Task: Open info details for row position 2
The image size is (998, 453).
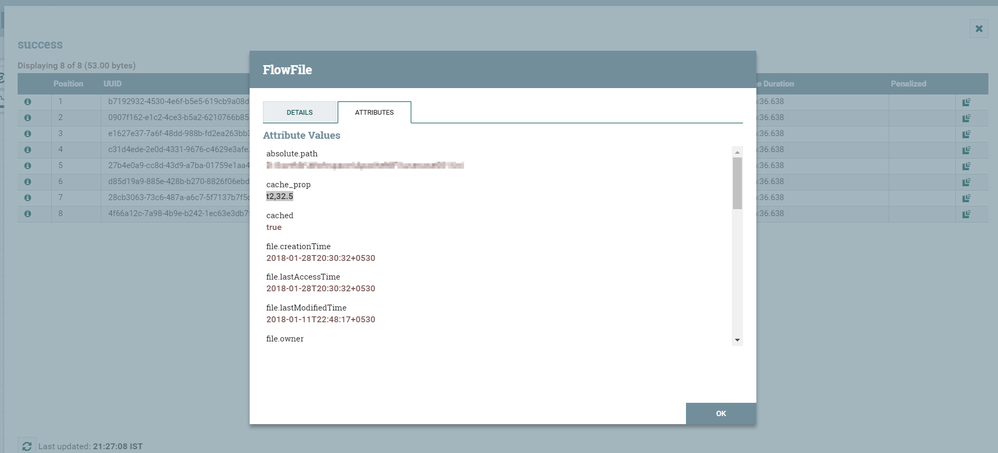Action: tap(27, 118)
